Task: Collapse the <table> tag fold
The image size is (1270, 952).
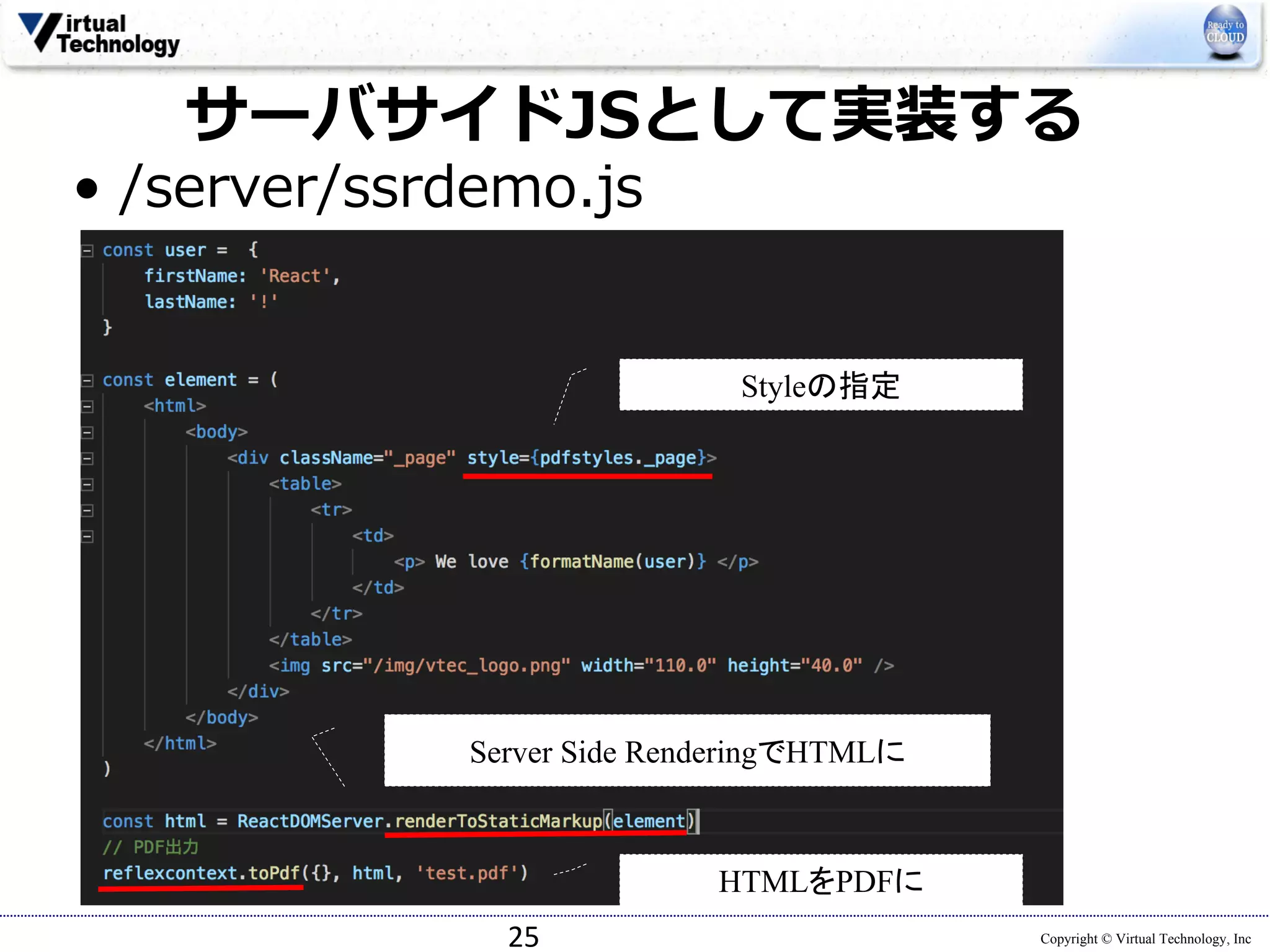Action: [87, 484]
